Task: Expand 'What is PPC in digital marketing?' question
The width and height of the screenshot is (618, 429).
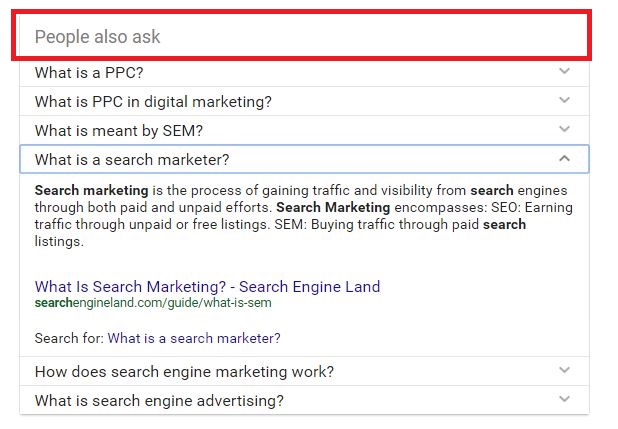Action: (x=152, y=102)
